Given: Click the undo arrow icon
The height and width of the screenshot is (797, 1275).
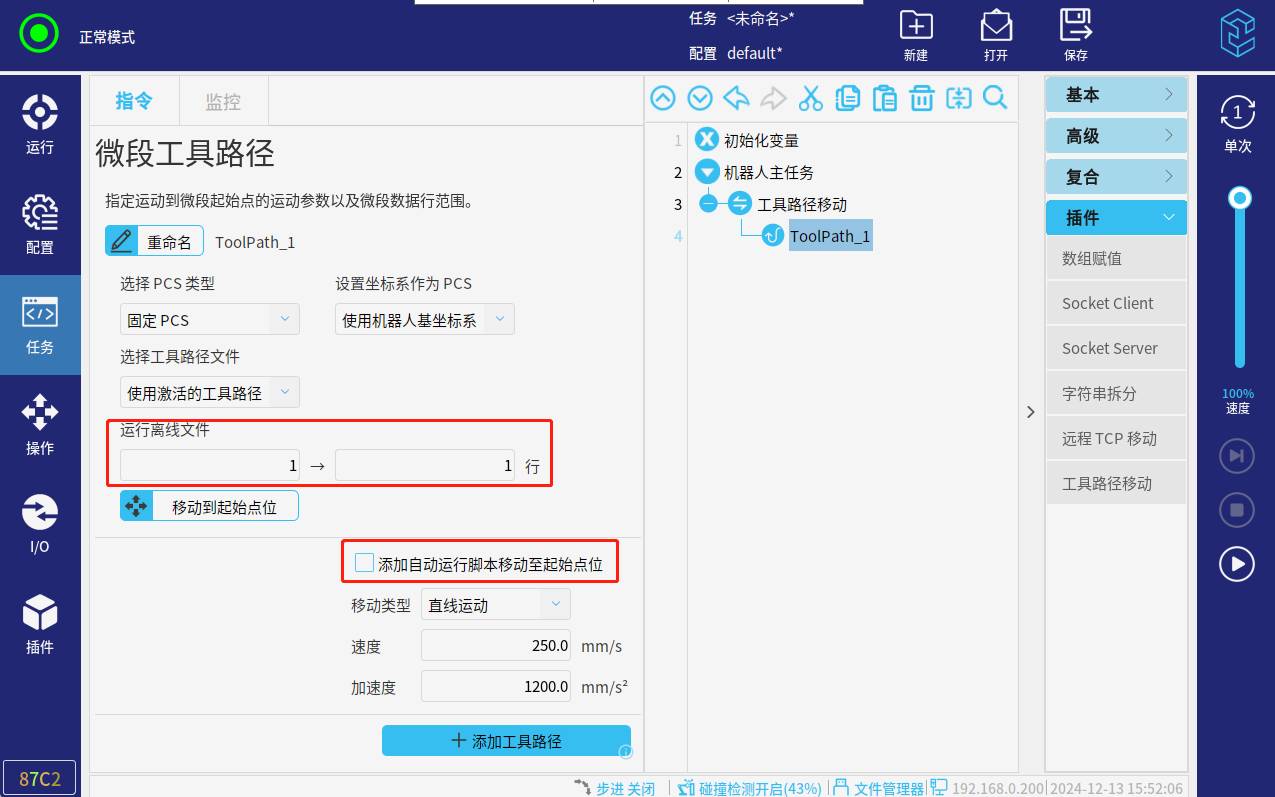Looking at the screenshot, I should point(736,98).
